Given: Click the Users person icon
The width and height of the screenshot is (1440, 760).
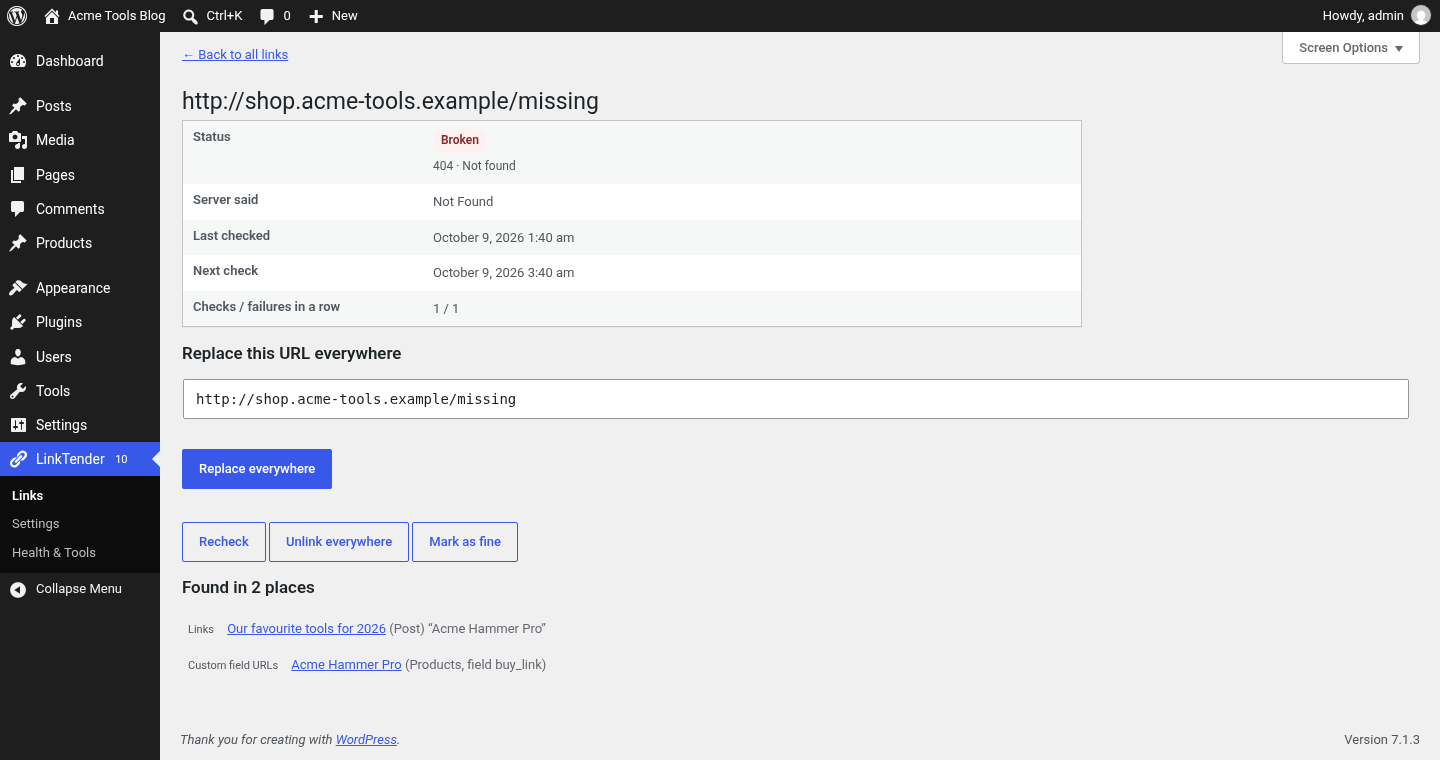Looking at the screenshot, I should (x=18, y=357).
